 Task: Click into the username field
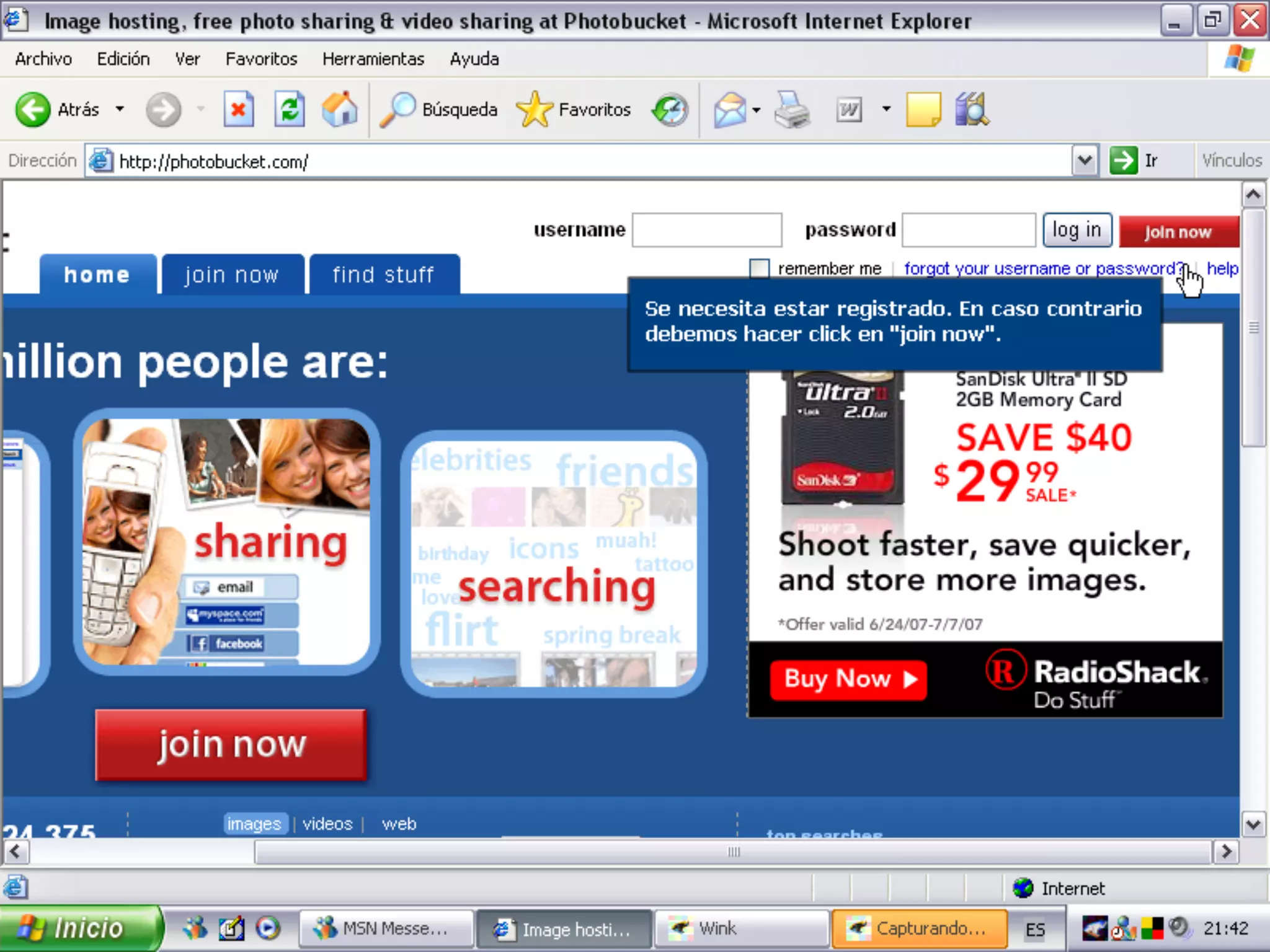(706, 230)
